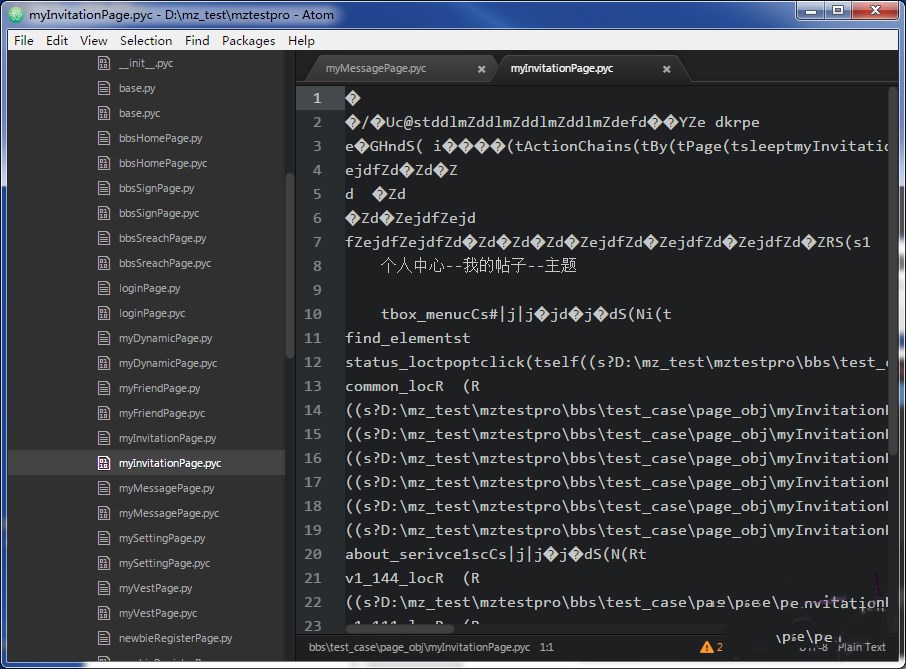
Task: Click the file icon beside base.py
Action: [103, 88]
